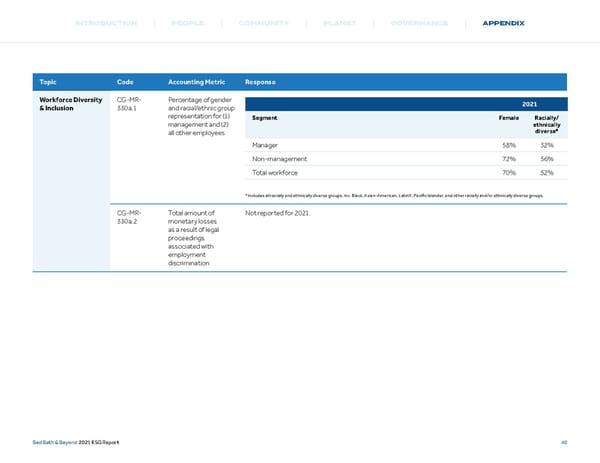Click code CG-MR-330a.2

[129, 218]
